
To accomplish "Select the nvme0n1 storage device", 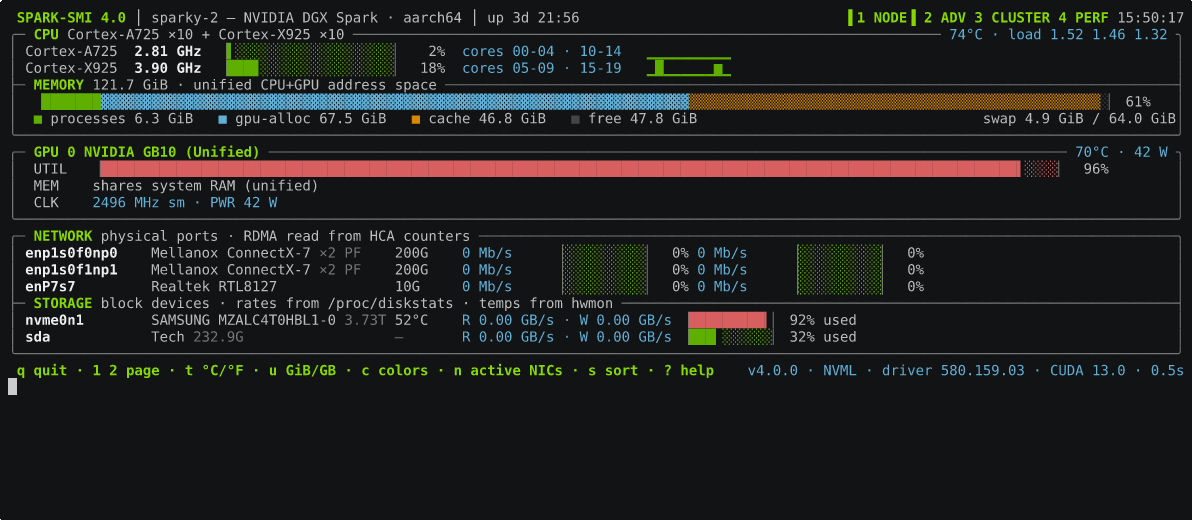I will click(x=54, y=320).
